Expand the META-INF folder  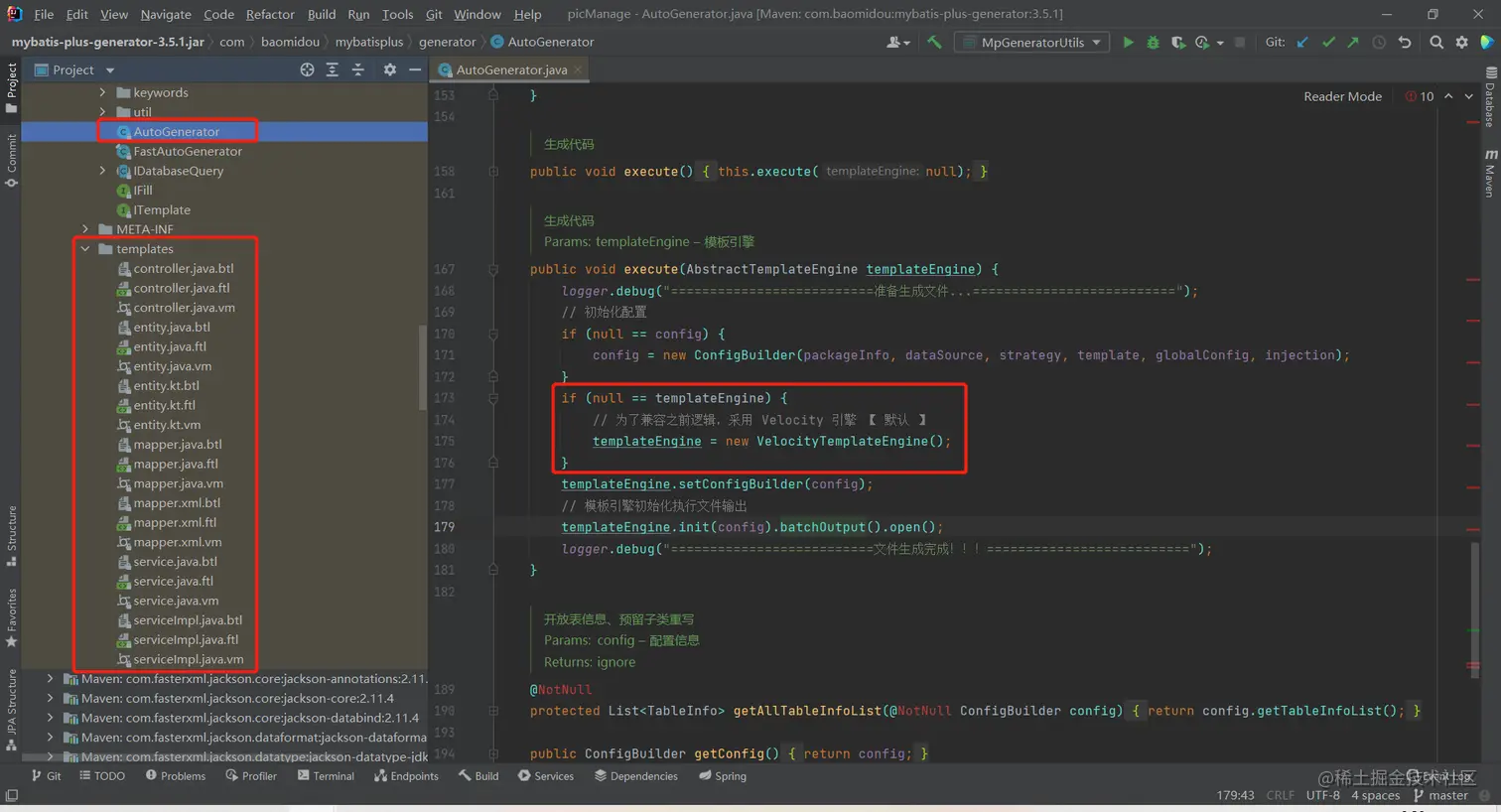point(85,229)
